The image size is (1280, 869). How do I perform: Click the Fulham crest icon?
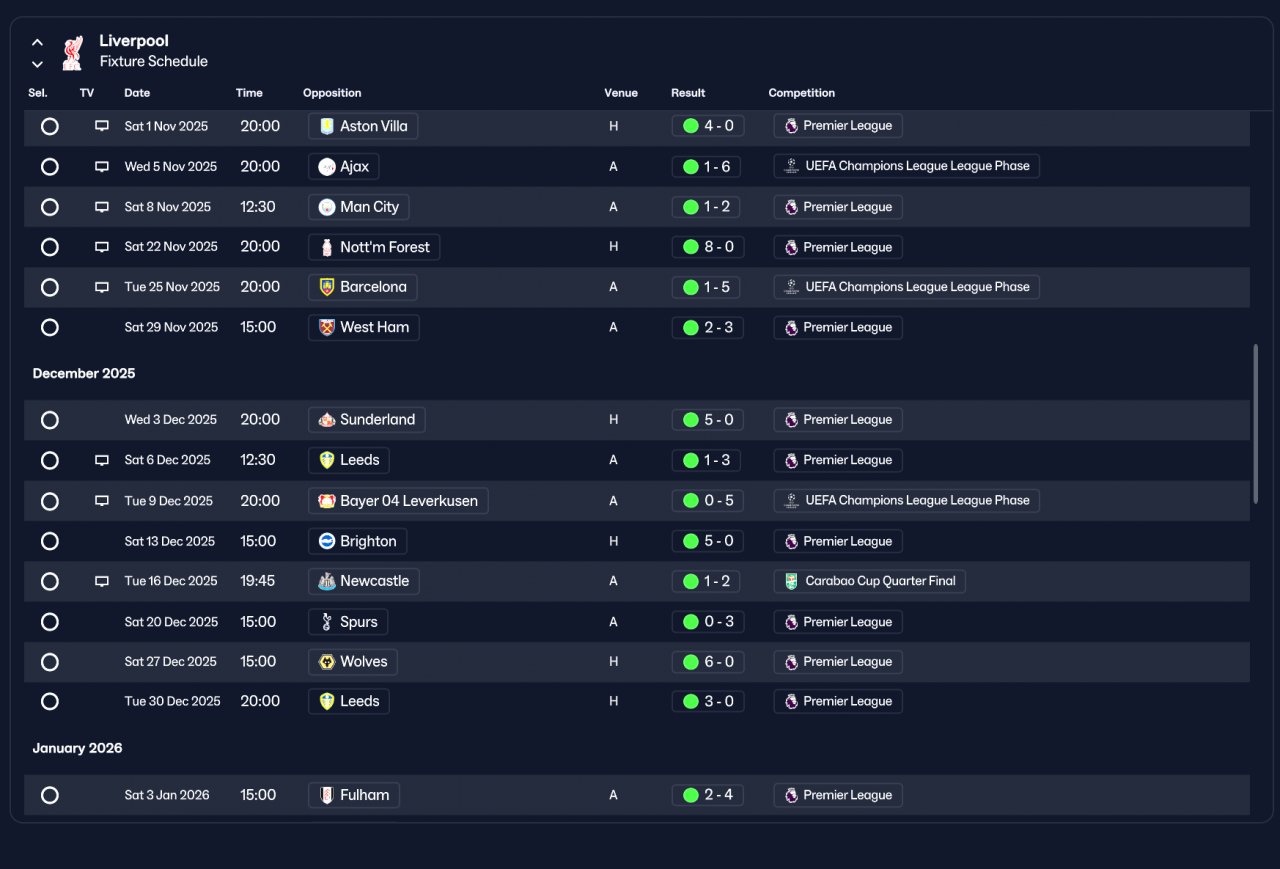(x=326, y=795)
